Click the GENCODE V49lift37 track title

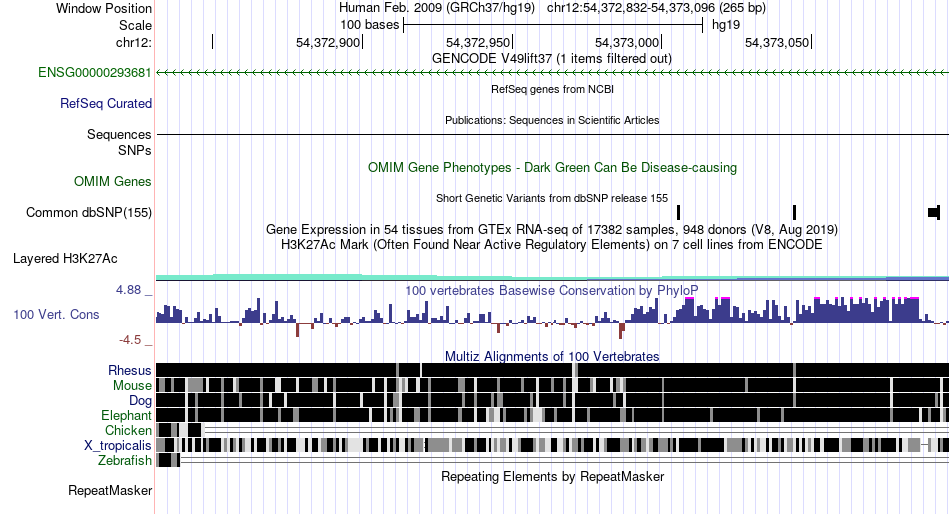coord(552,59)
